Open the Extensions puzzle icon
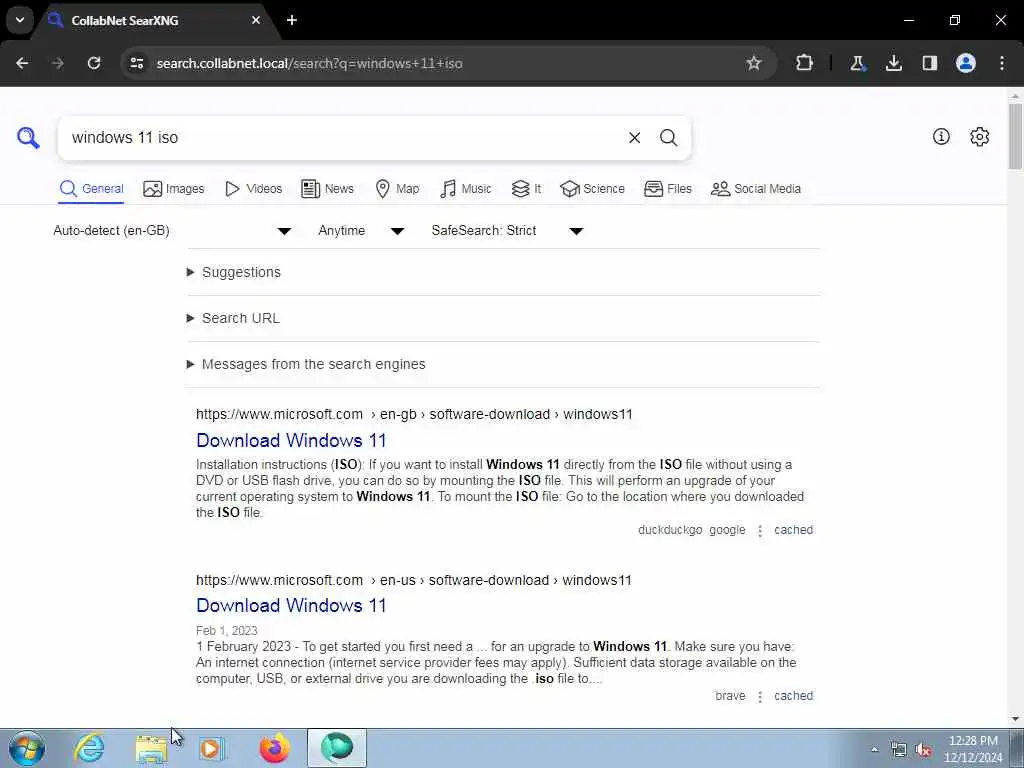This screenshot has height=768, width=1024. point(805,63)
